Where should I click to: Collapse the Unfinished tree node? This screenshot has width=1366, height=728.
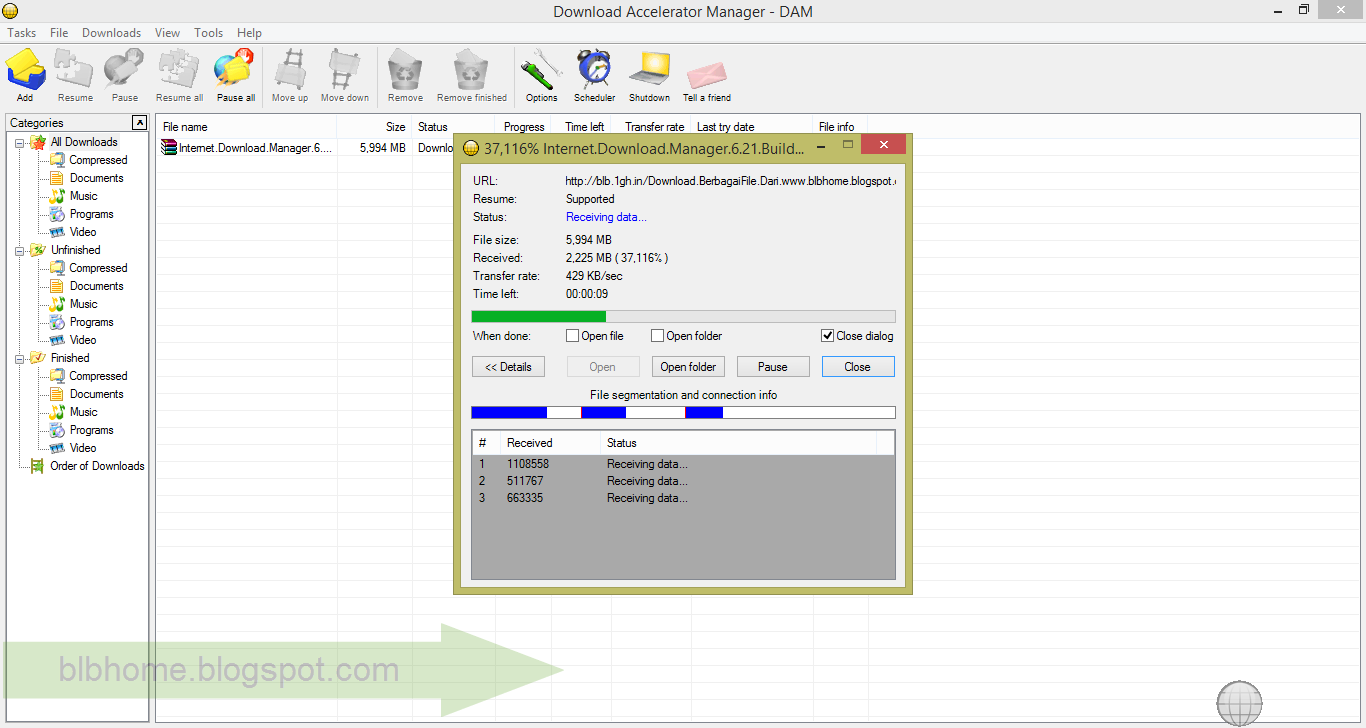pyautogui.click(x=20, y=250)
